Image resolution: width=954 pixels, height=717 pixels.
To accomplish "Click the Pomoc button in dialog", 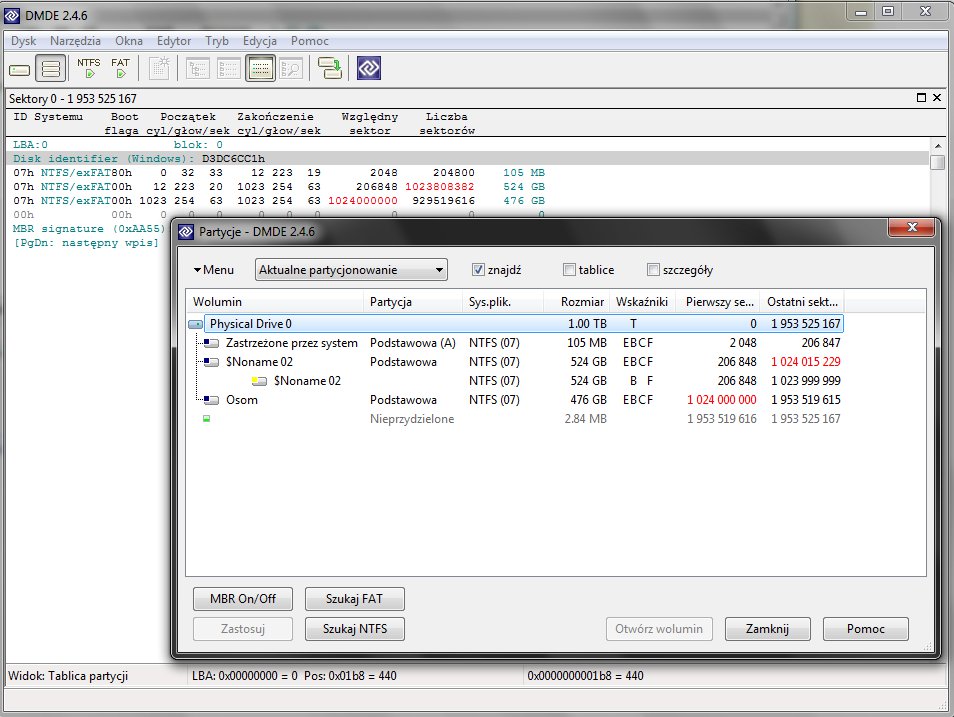I will [866, 629].
